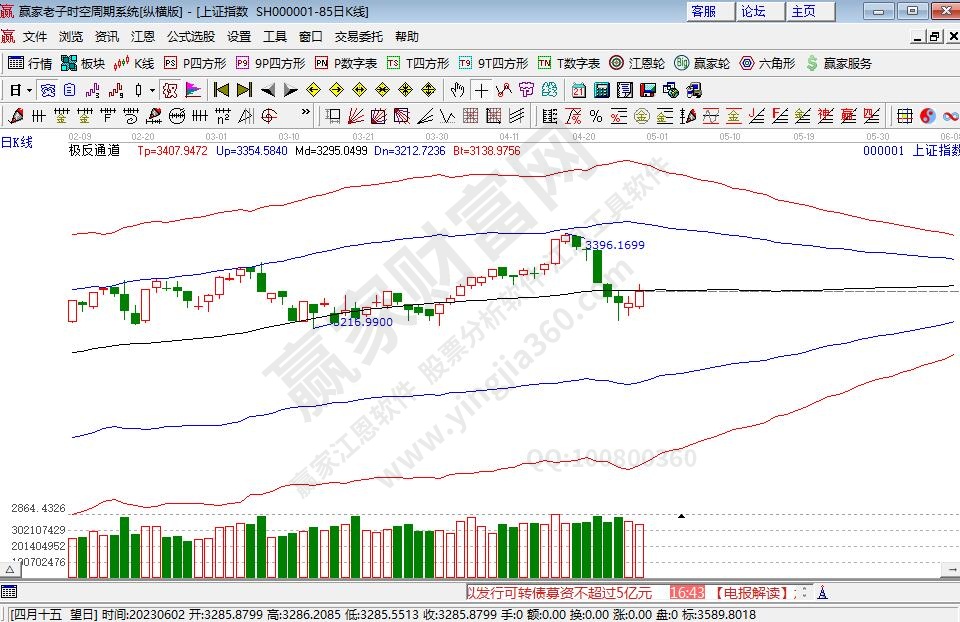Click the 论坛 forum button
This screenshot has height=622, width=960.
click(x=753, y=12)
